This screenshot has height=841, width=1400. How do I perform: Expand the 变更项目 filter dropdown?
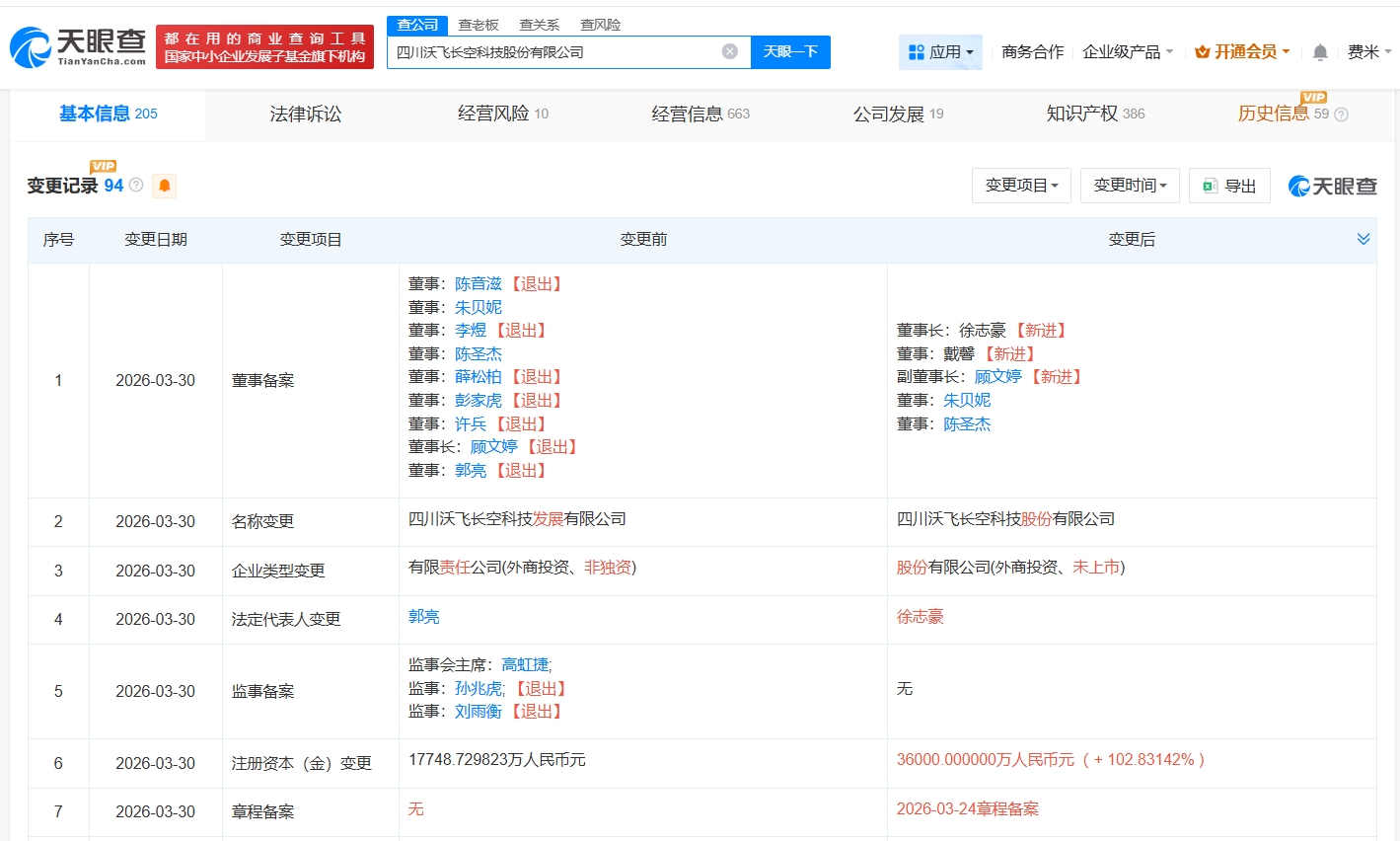pyautogui.click(x=1021, y=186)
